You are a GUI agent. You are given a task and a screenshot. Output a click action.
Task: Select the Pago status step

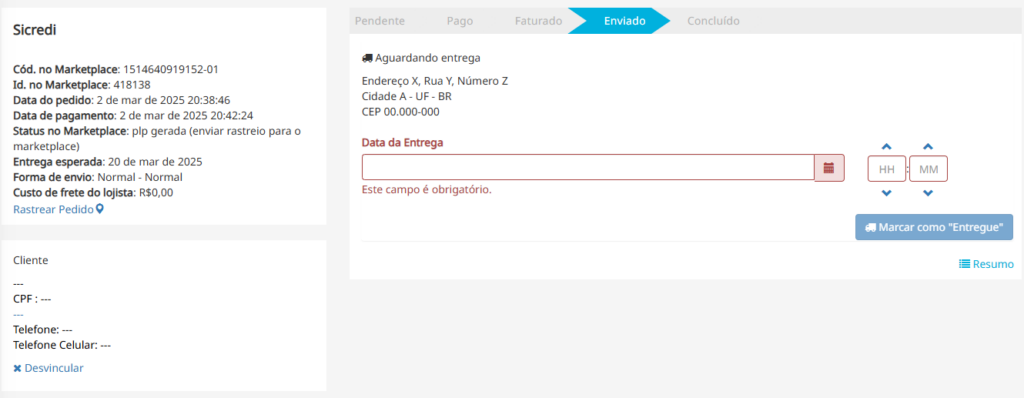coord(460,21)
